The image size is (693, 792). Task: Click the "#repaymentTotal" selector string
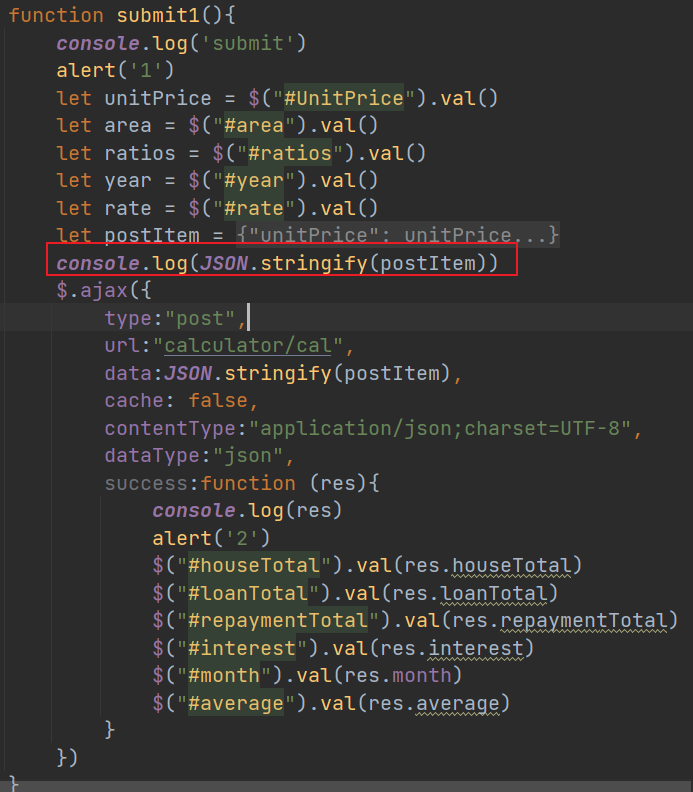(278, 621)
